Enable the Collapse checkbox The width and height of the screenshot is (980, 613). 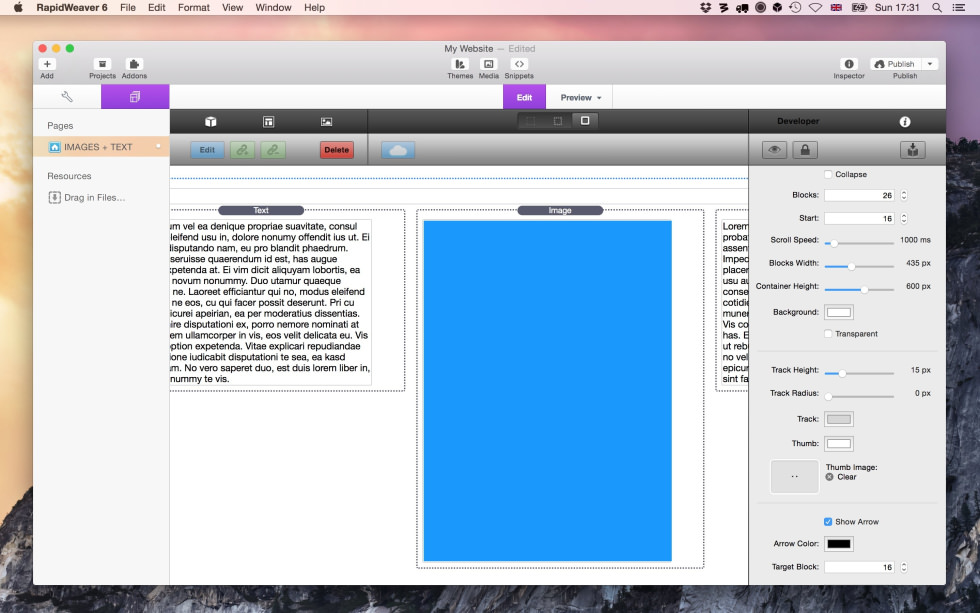tap(828, 174)
